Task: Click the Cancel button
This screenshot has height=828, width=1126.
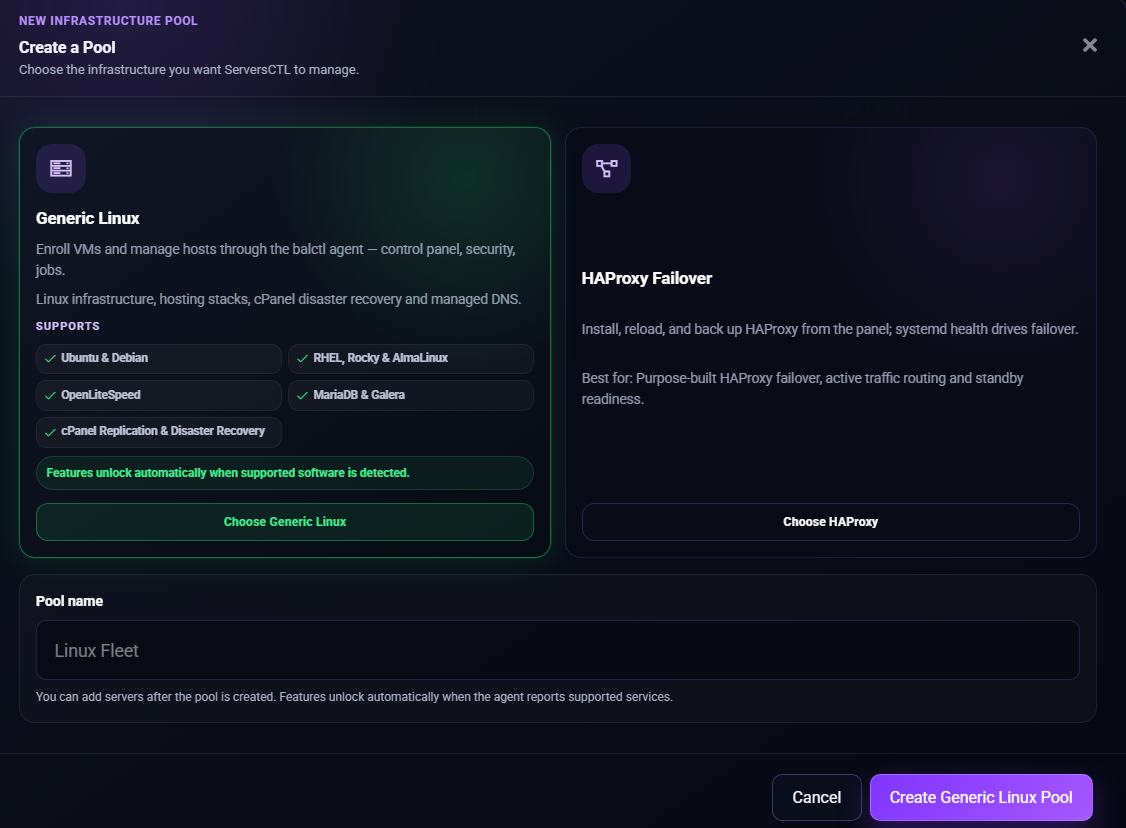Action: point(816,797)
